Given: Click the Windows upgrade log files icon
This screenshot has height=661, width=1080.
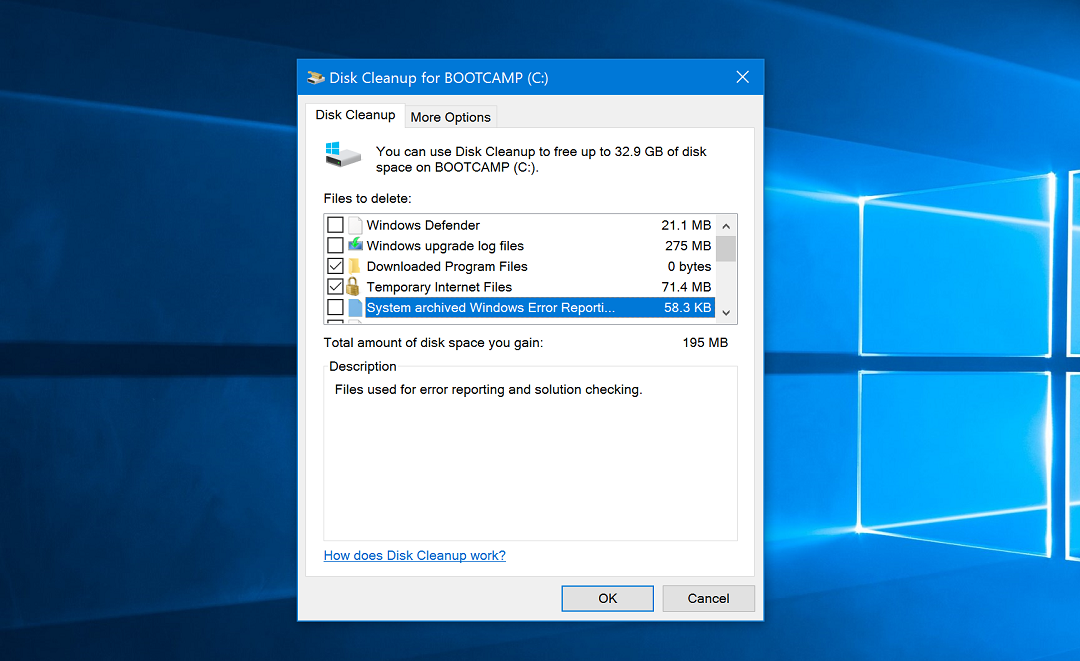Looking at the screenshot, I should pyautogui.click(x=355, y=246).
